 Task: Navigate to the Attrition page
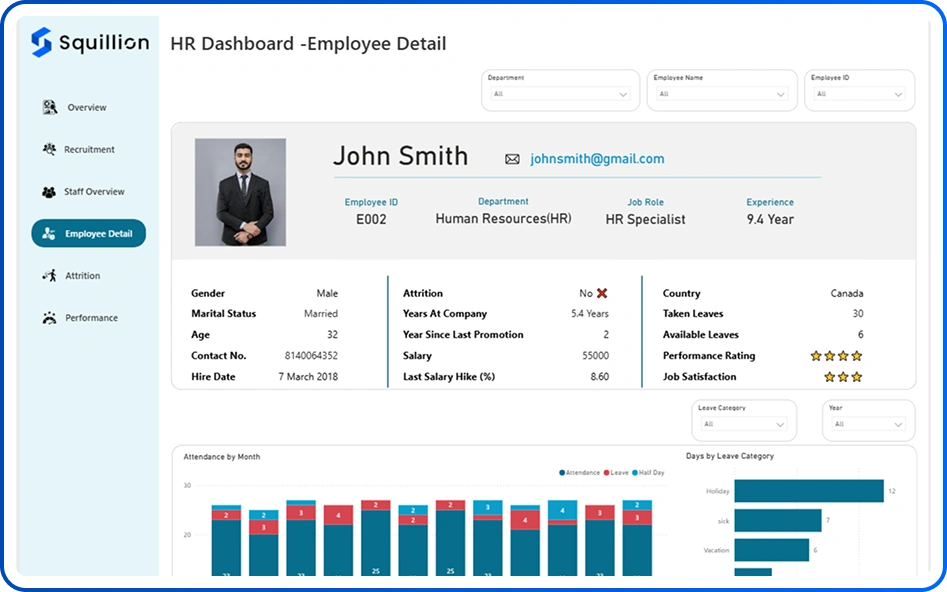(83, 275)
